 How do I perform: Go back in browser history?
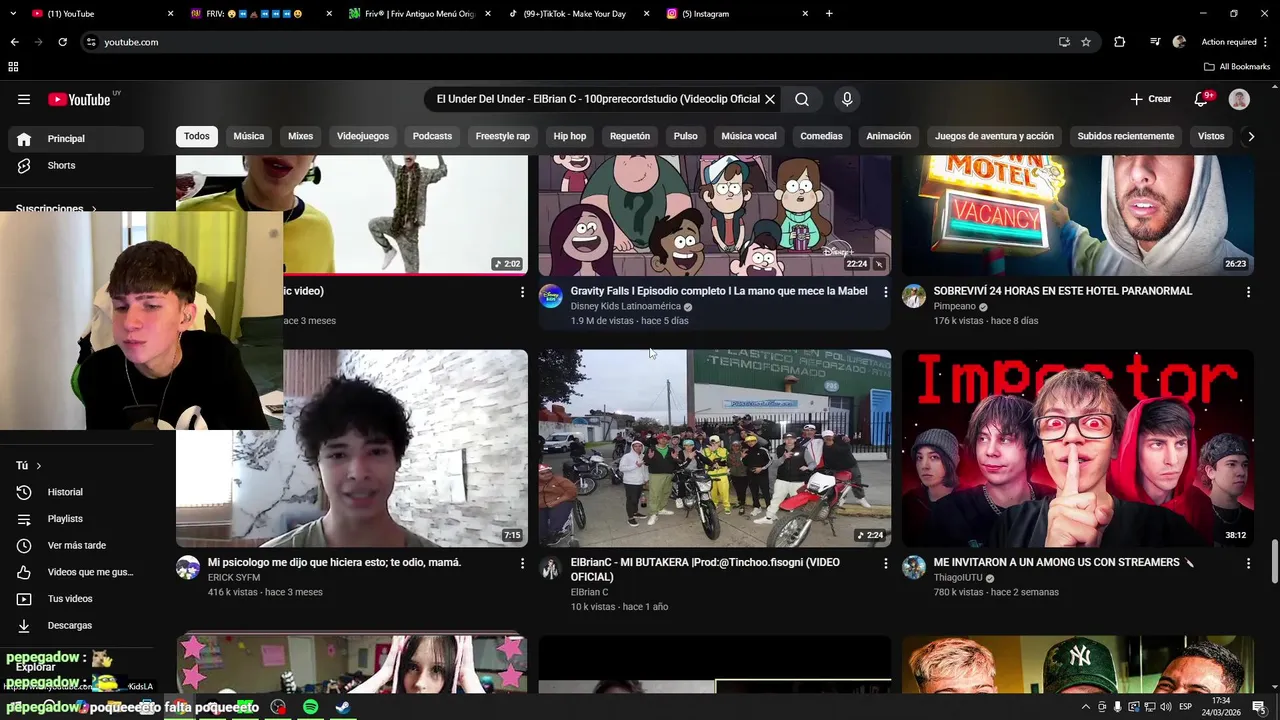point(14,42)
